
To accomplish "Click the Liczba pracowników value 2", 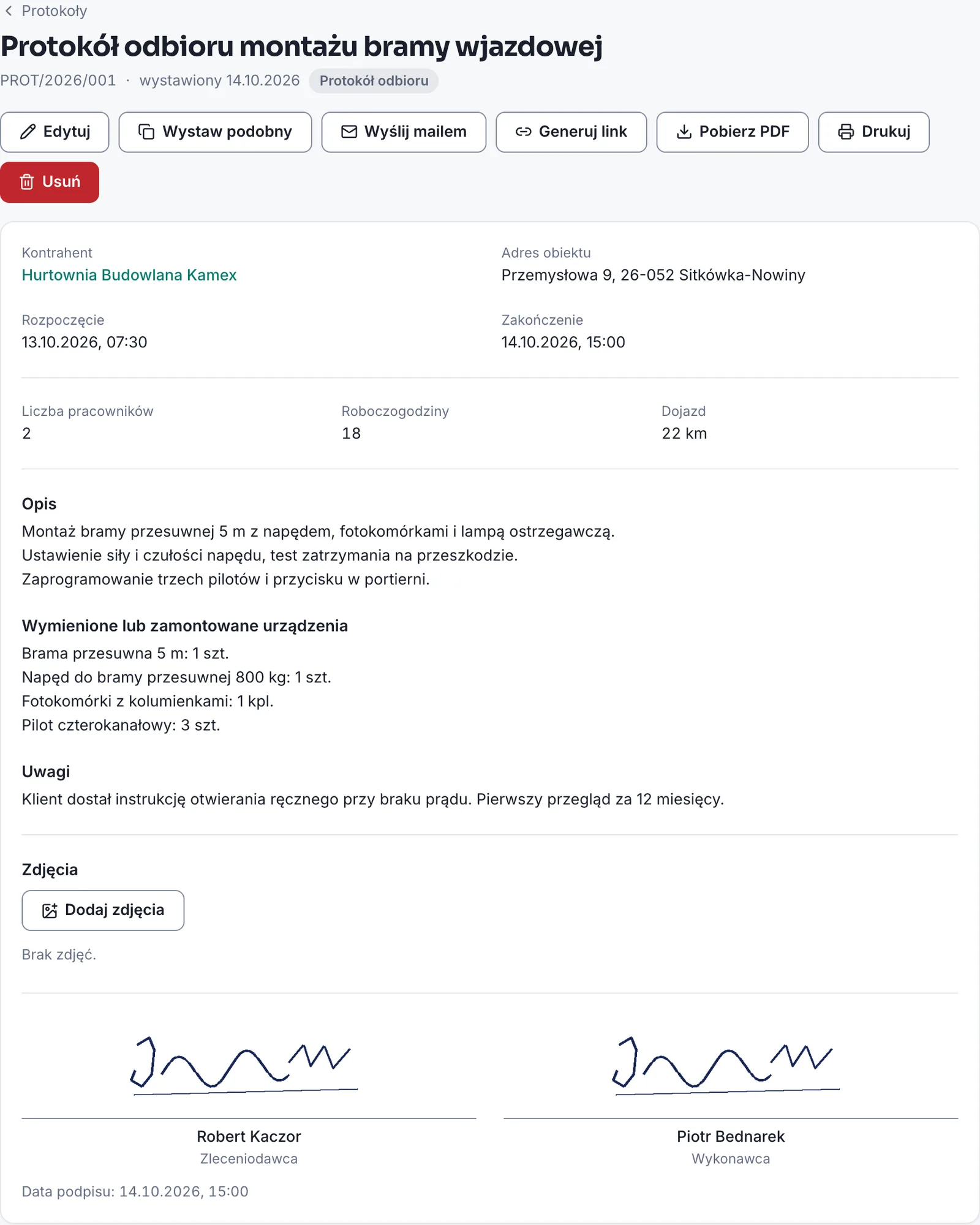I will [26, 434].
